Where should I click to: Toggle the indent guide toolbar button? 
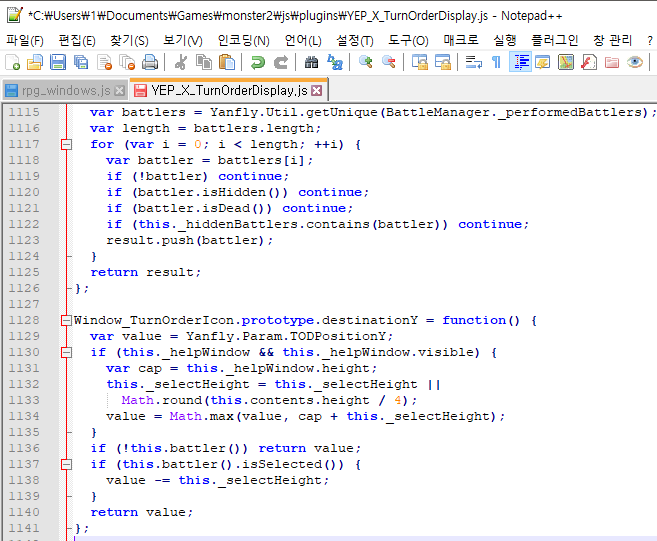click(x=520, y=62)
